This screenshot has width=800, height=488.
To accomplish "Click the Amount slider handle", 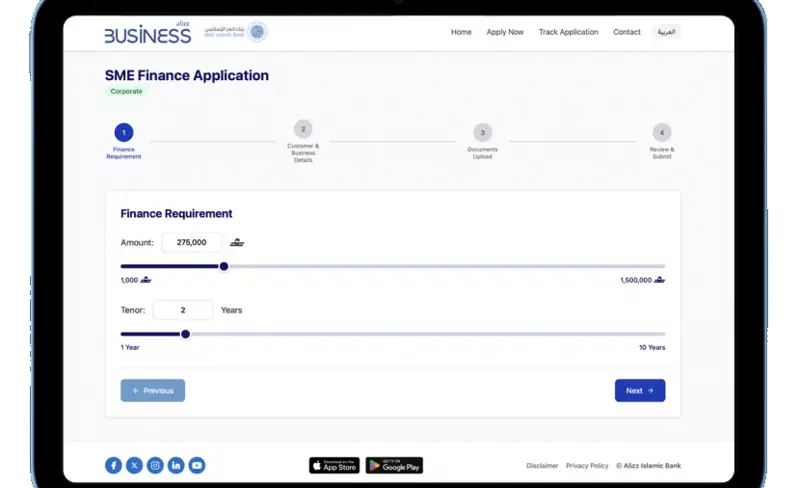I will pos(223,266).
